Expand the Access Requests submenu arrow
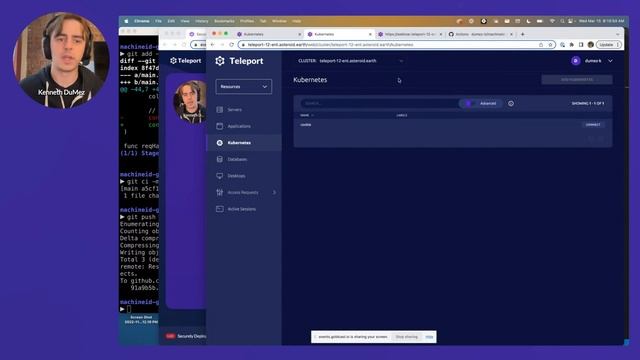Viewport: 640px width, 360px height. pos(274,192)
